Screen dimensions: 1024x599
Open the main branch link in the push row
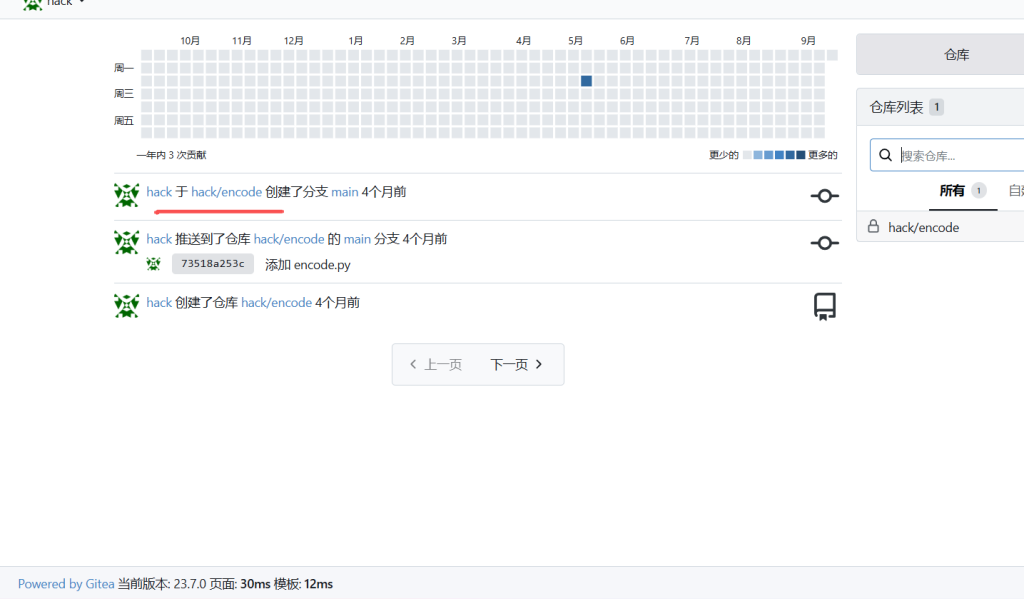pyautogui.click(x=357, y=239)
